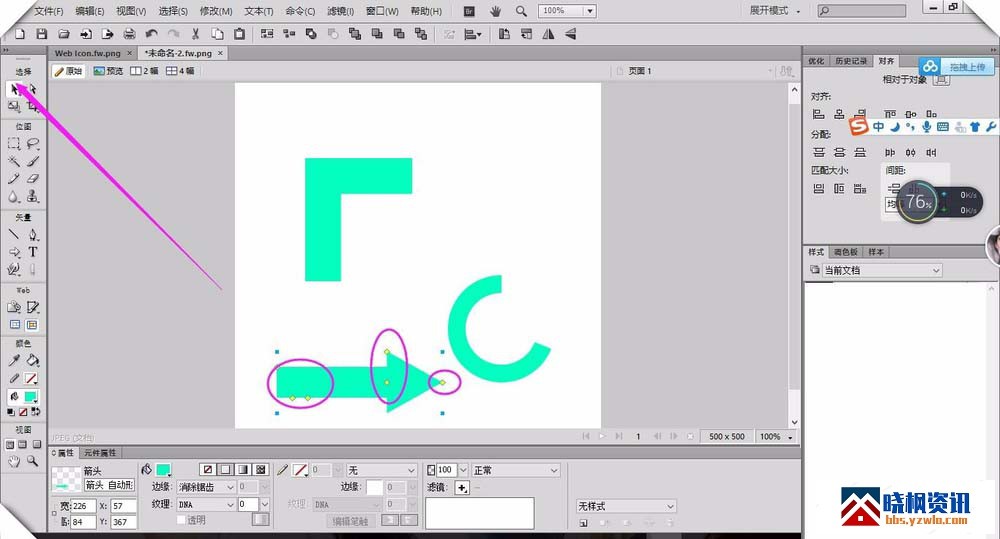
Task: Pick the Magic Wand tool
Action: point(14,161)
